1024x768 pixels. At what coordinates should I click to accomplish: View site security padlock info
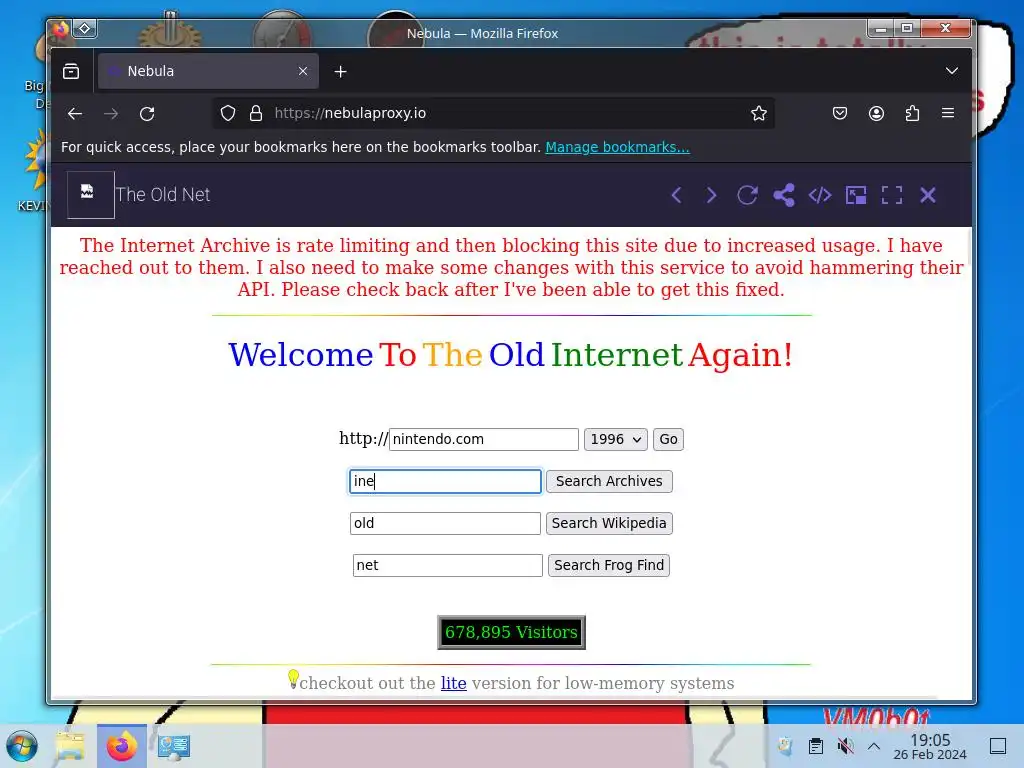coord(256,114)
